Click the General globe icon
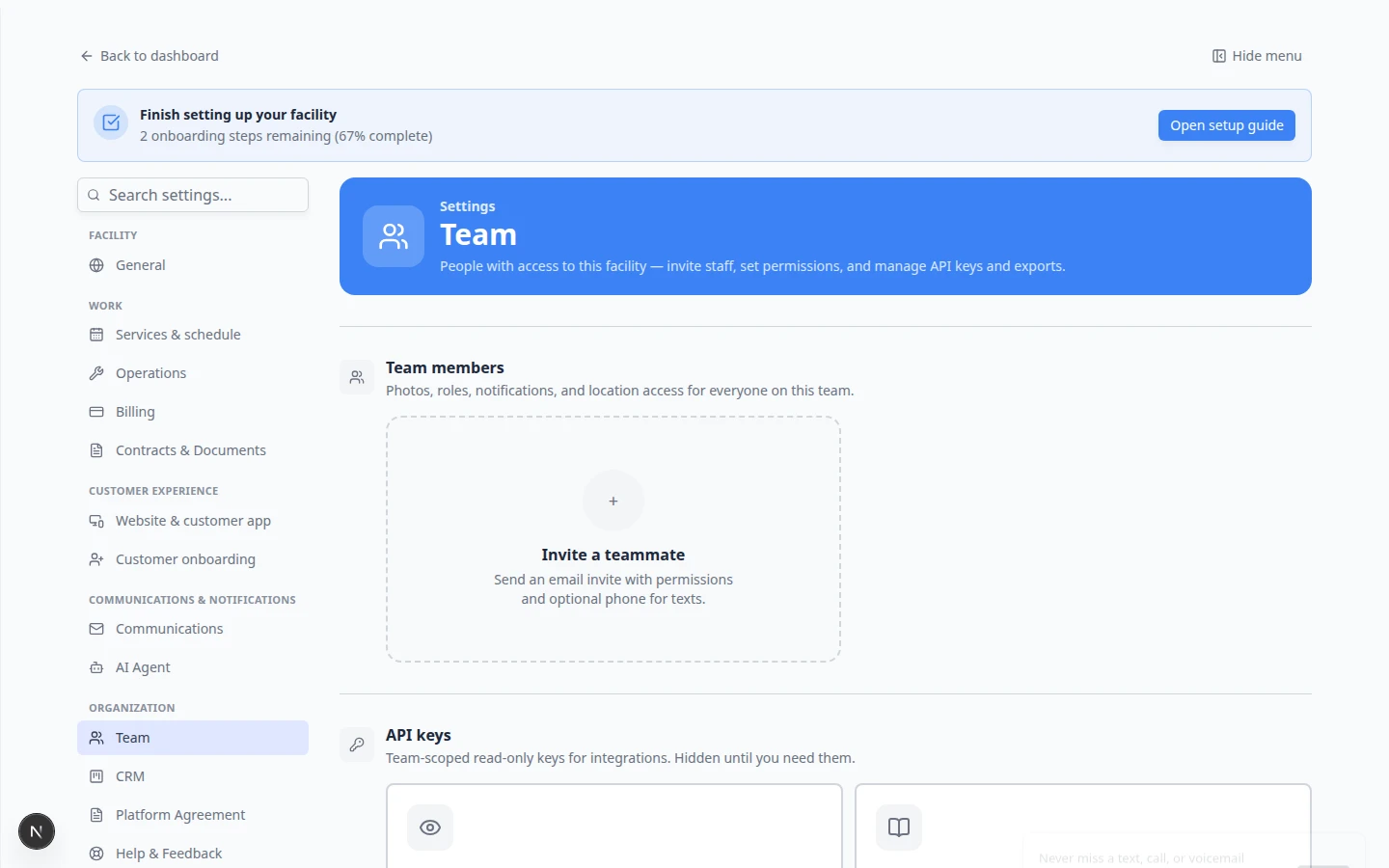This screenshot has width=1389, height=868. tap(96, 265)
